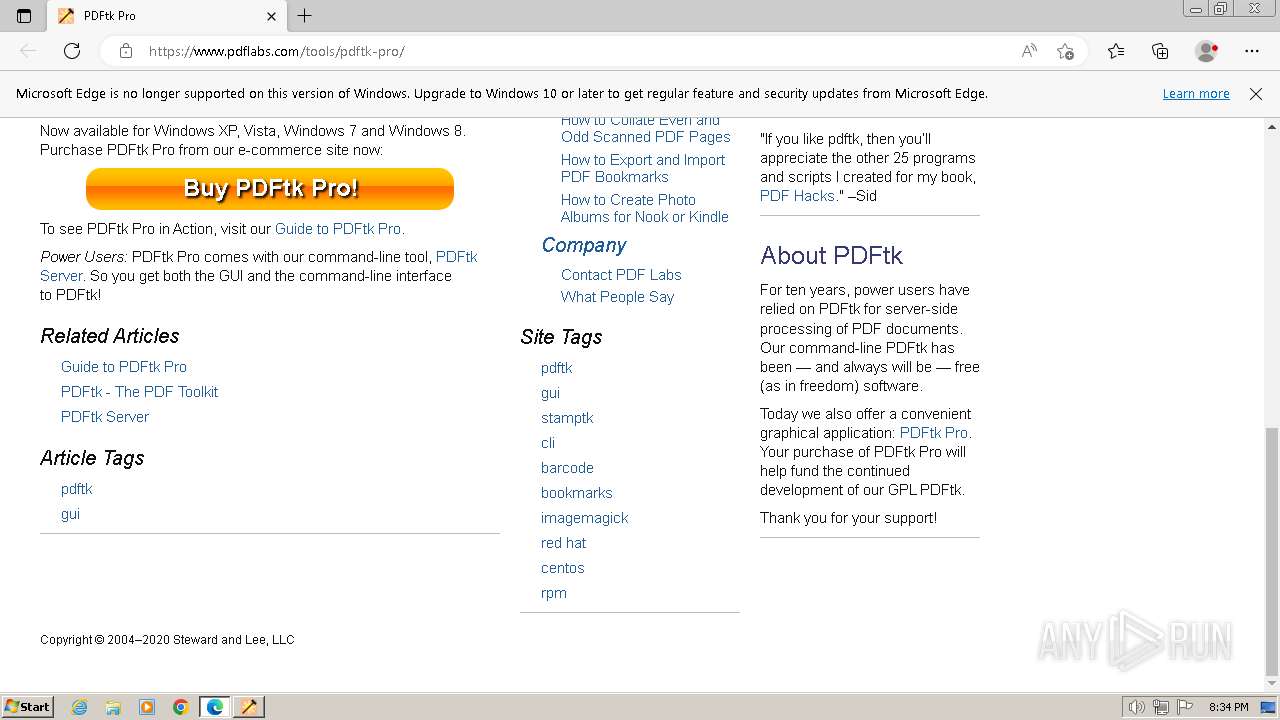Dismiss the Edge unsupported notification bar
The width and height of the screenshot is (1280, 720).
1256,94
